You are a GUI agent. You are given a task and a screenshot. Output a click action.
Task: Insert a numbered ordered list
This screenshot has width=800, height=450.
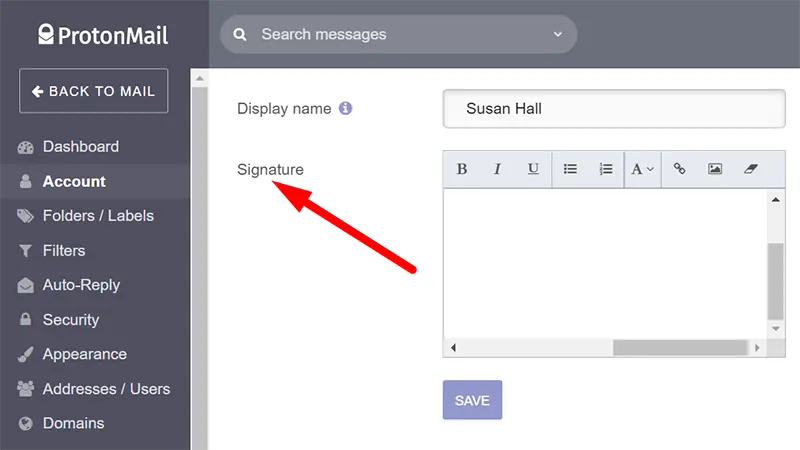point(606,169)
